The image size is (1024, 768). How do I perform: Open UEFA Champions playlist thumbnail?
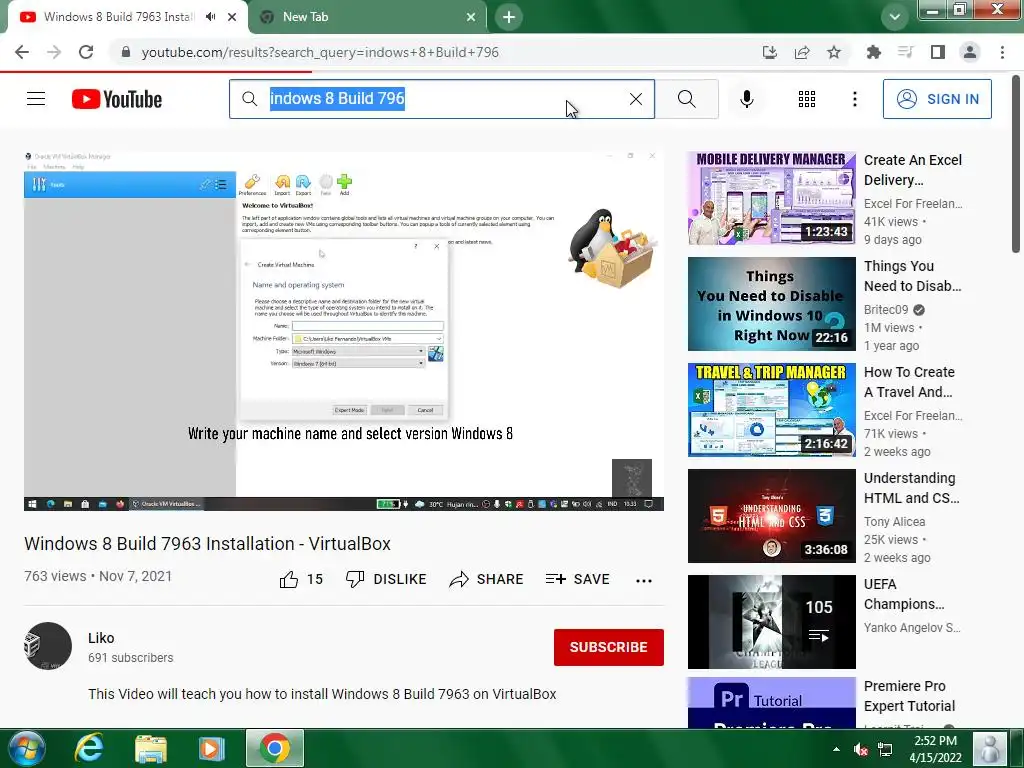pyautogui.click(x=771, y=622)
